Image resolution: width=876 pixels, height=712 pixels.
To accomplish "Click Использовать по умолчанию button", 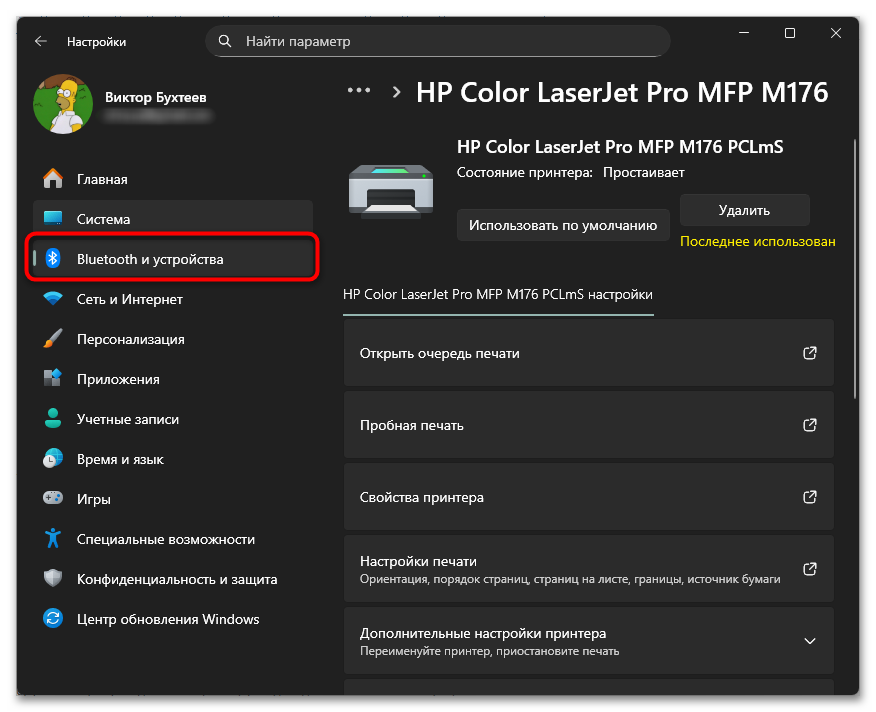I will pos(563,225).
